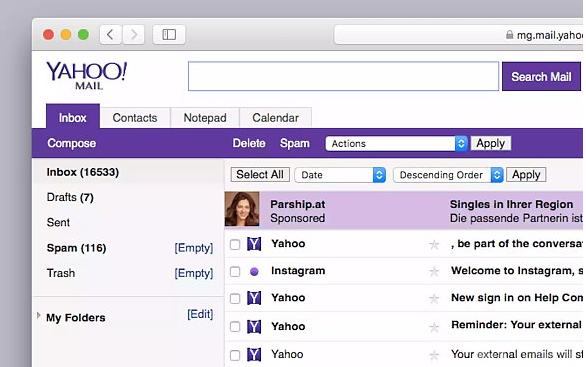The height and width of the screenshot is (367, 586).
Task: Open Drafts (7) folder
Action: pos(70,197)
